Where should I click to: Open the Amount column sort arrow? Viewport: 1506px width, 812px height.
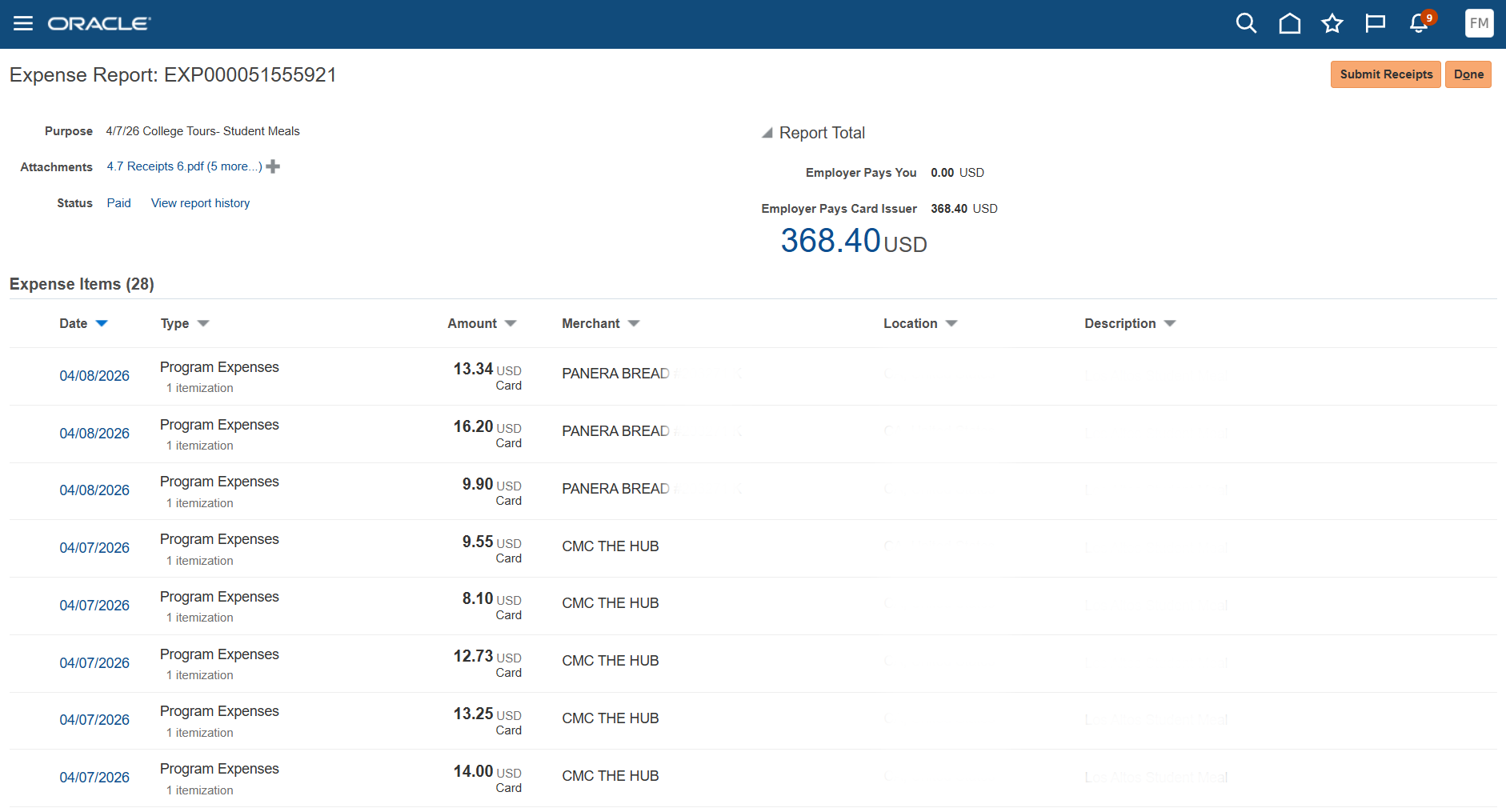click(x=511, y=323)
